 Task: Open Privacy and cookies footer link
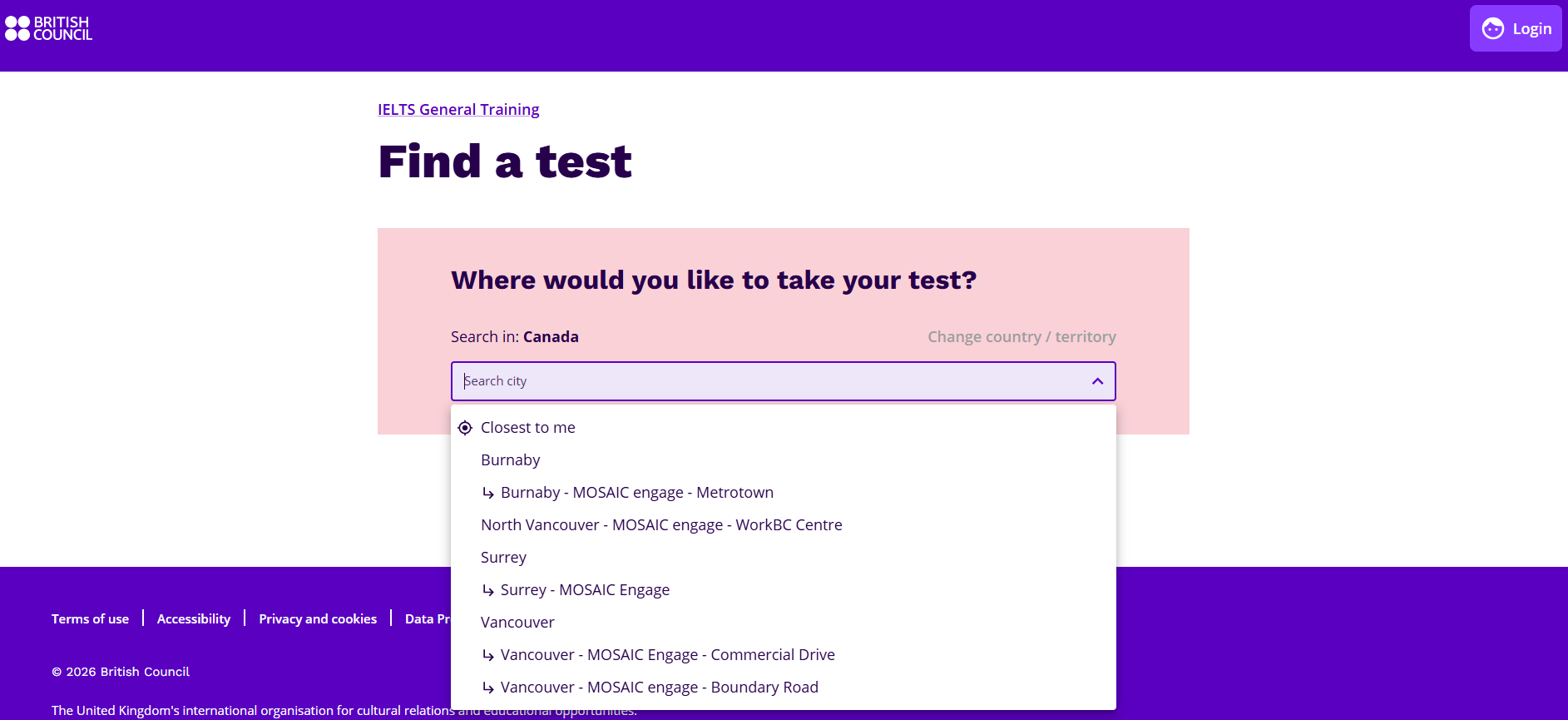point(318,619)
